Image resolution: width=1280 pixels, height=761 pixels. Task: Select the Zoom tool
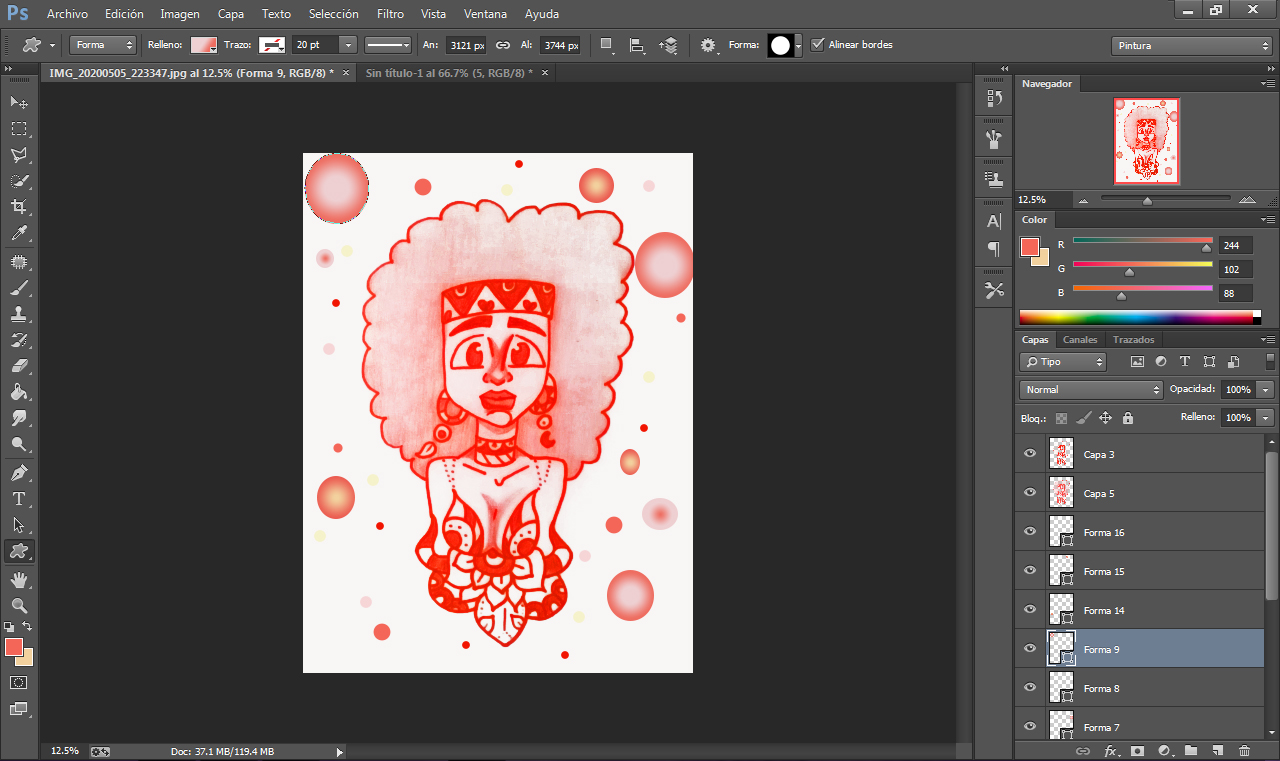point(19,606)
